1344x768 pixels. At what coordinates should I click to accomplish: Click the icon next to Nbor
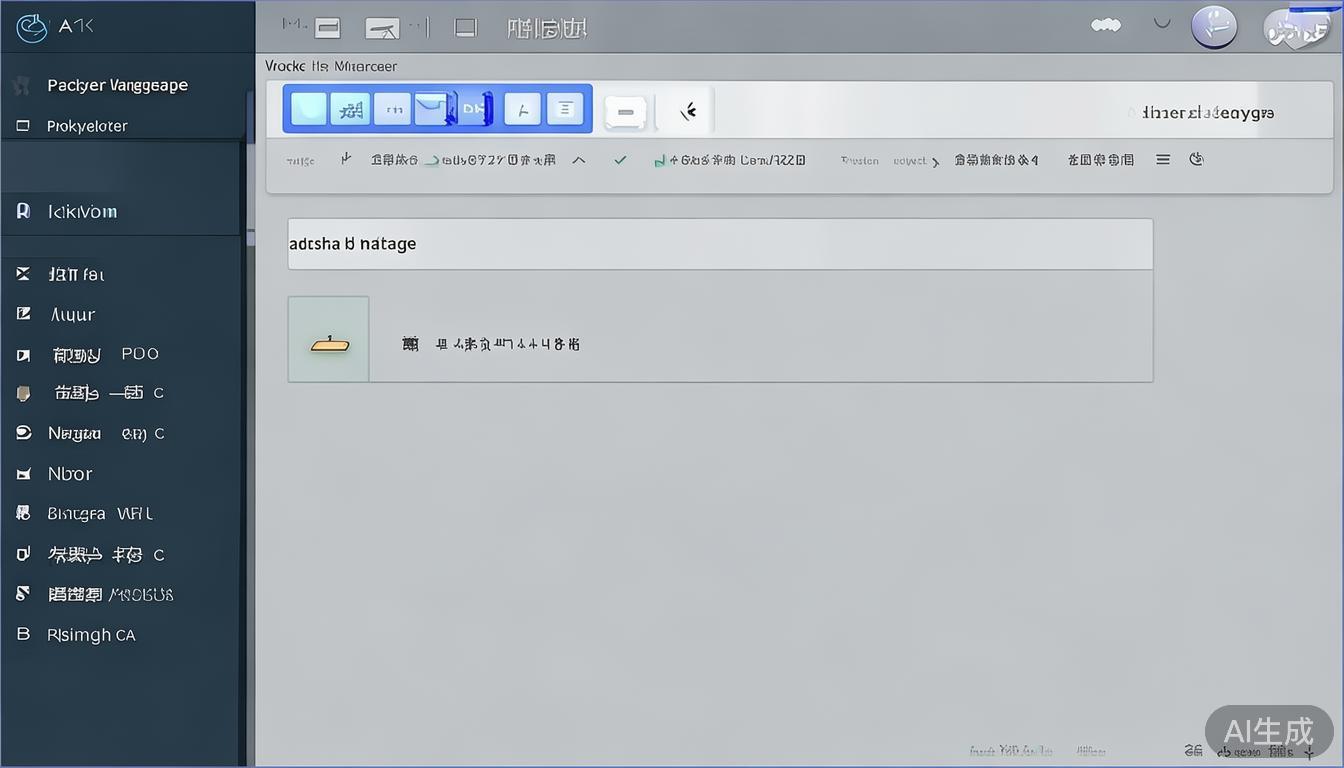[23, 474]
